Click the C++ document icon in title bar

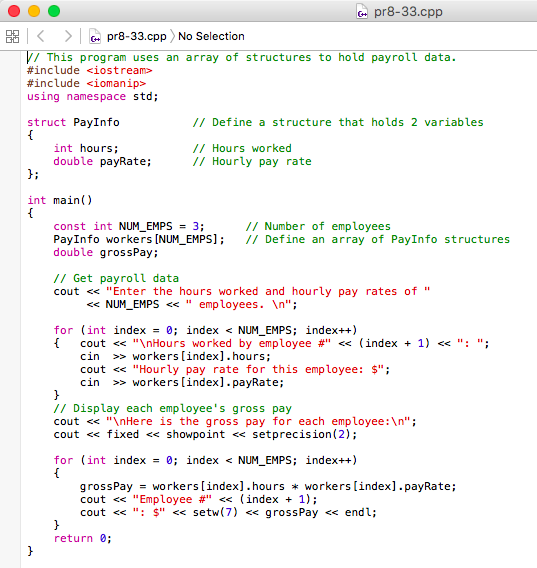(362, 12)
